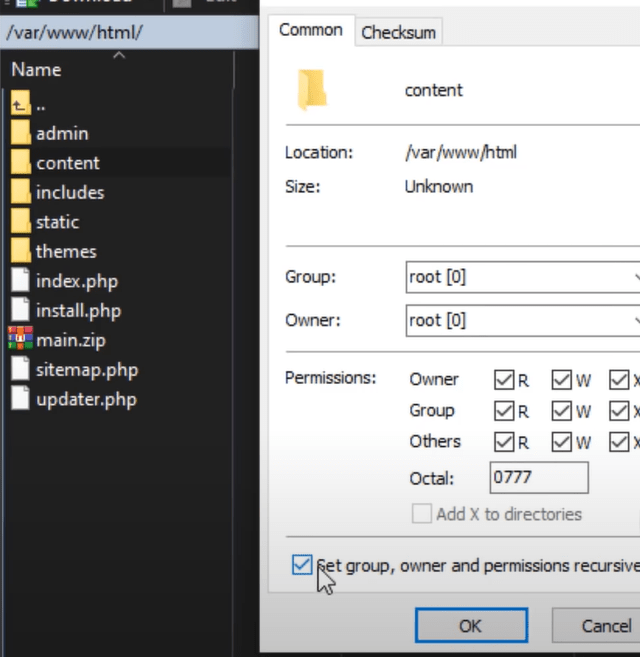Toggle Group write (W) permission checkbox
Image resolution: width=640 pixels, height=657 pixels.
(561, 411)
